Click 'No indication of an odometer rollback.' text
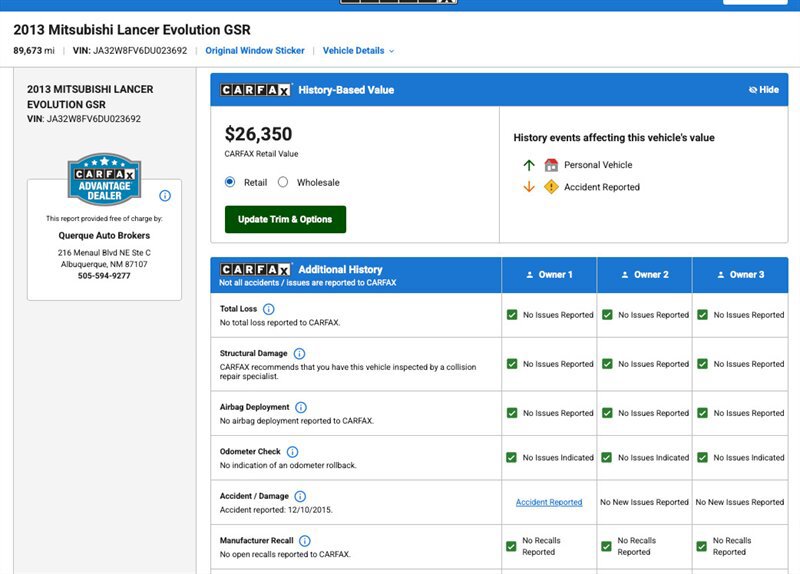This screenshot has width=800, height=574. tap(288, 465)
